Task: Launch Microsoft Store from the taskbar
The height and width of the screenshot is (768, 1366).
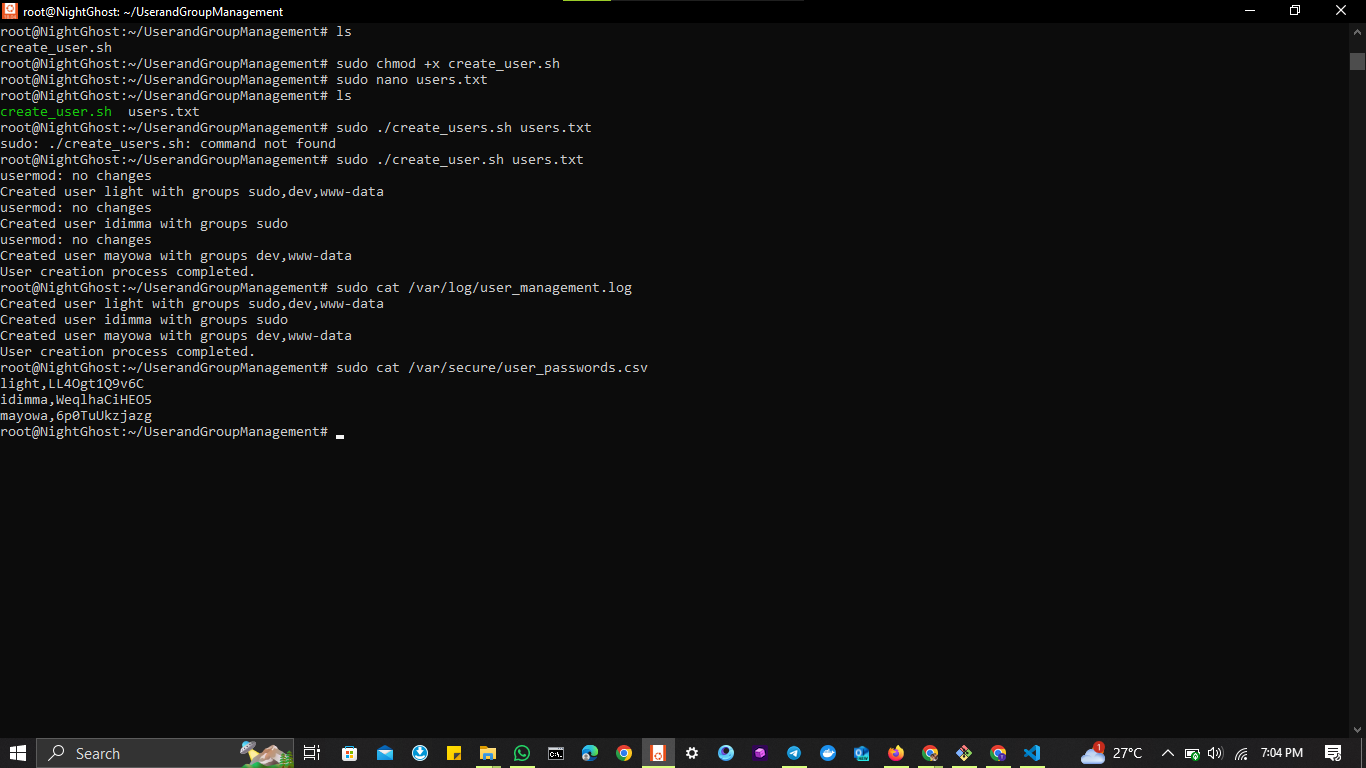Action: pyautogui.click(x=349, y=753)
